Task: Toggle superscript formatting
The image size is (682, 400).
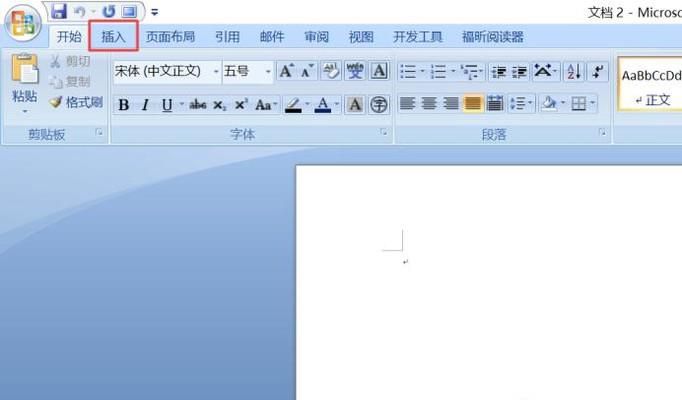Action: pyautogui.click(x=241, y=105)
